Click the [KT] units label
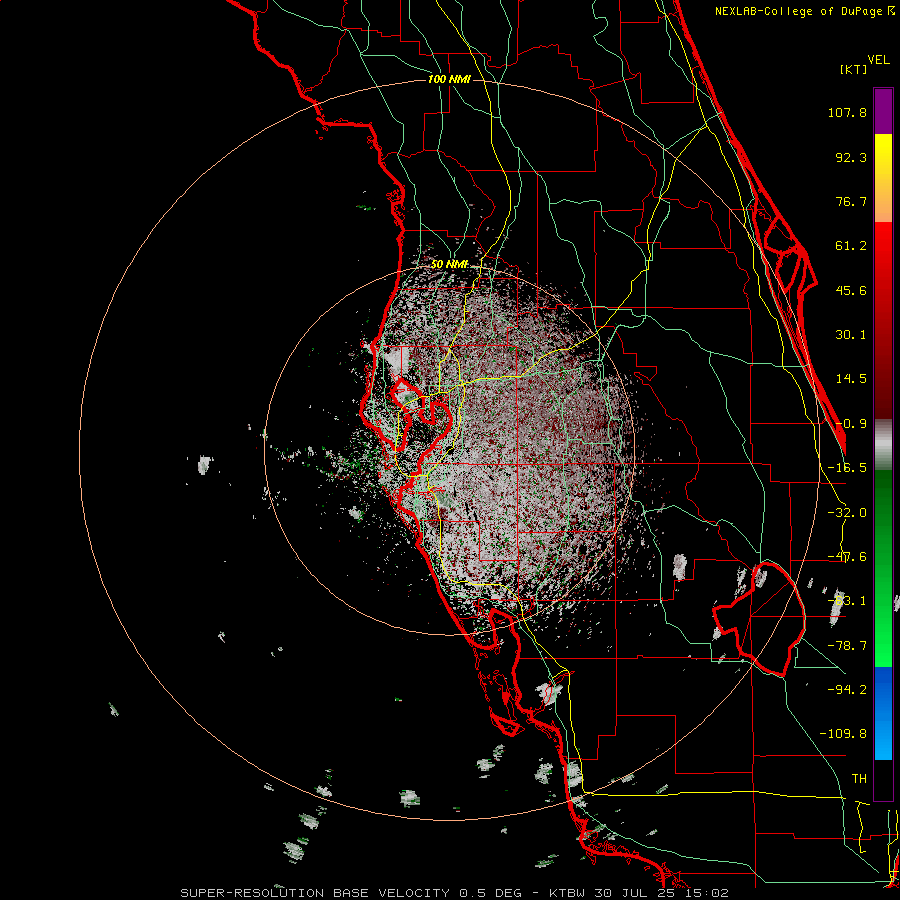 tap(853, 69)
